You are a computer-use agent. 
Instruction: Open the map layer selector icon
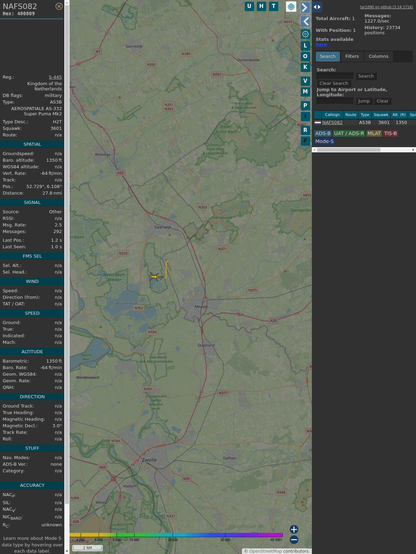(291, 6)
